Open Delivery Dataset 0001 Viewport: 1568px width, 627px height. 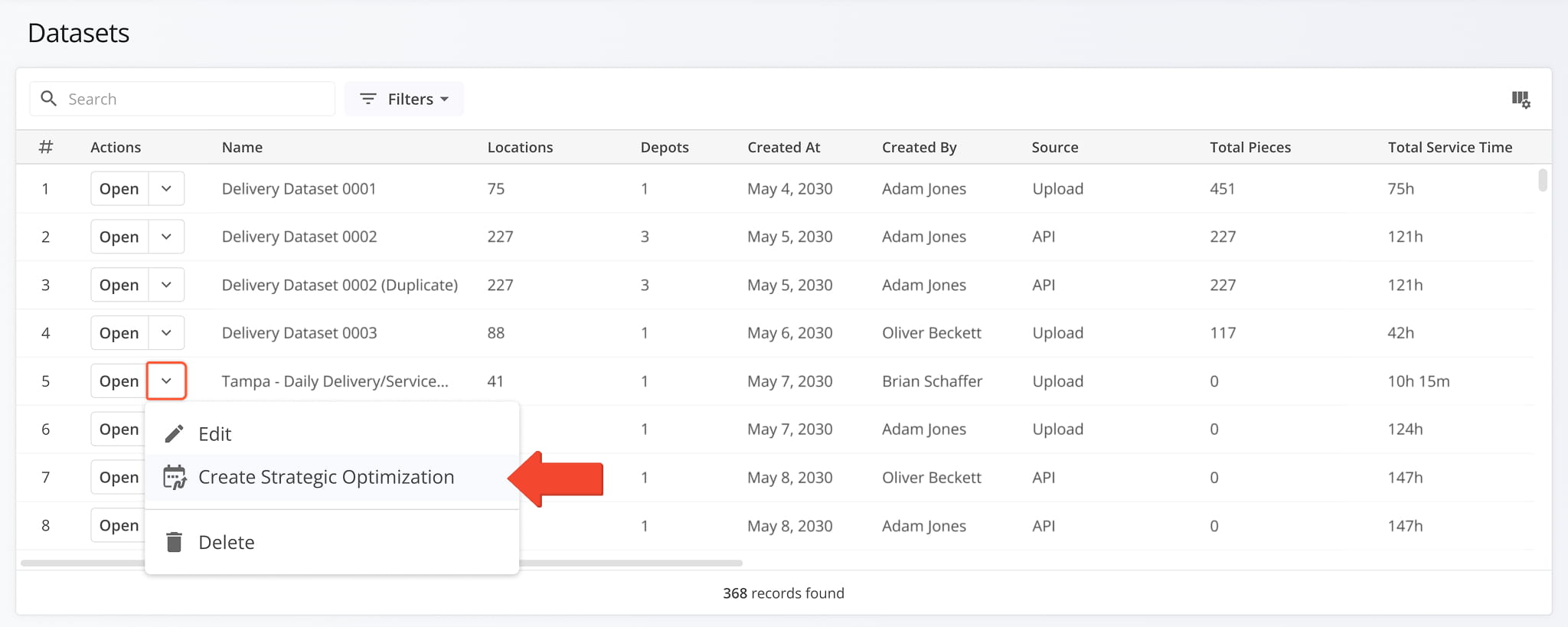click(119, 188)
